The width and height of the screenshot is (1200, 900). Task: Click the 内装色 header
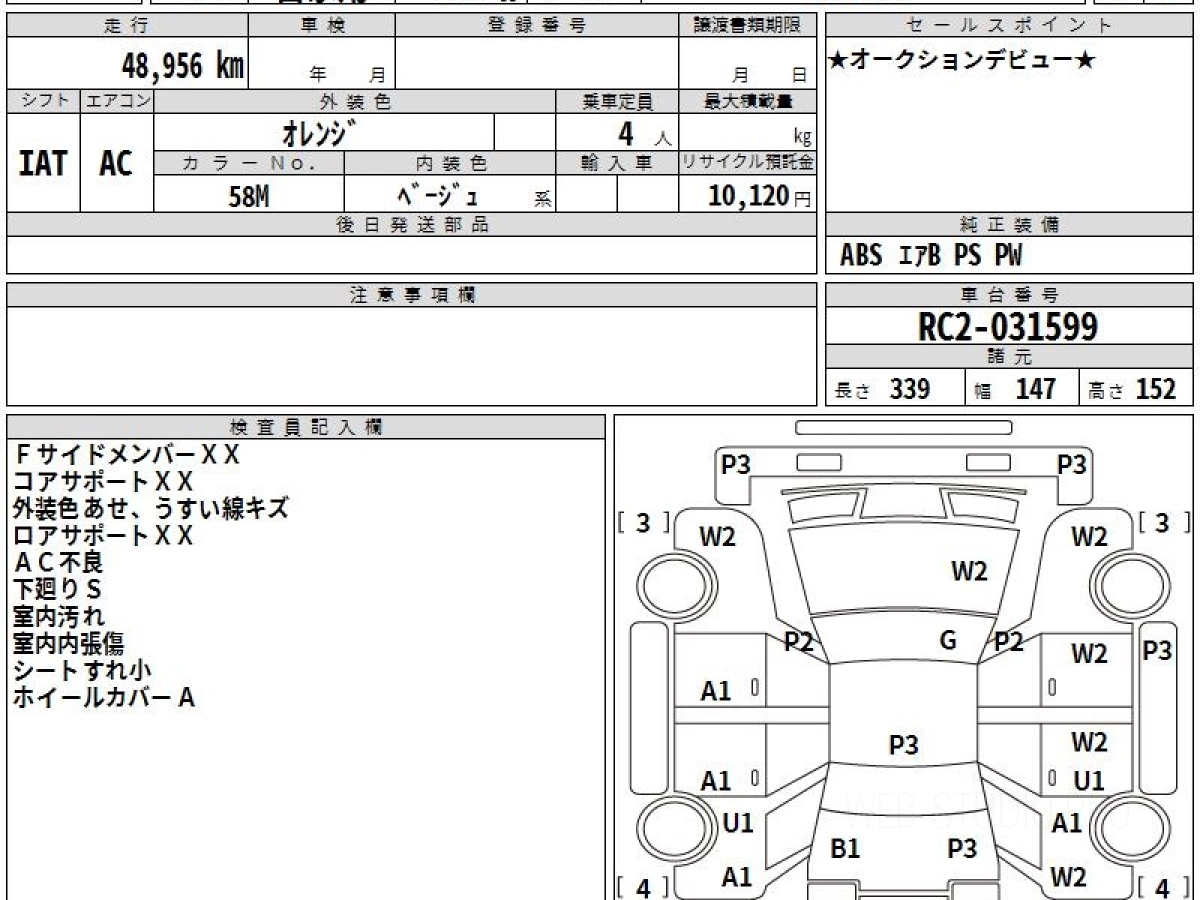point(450,163)
